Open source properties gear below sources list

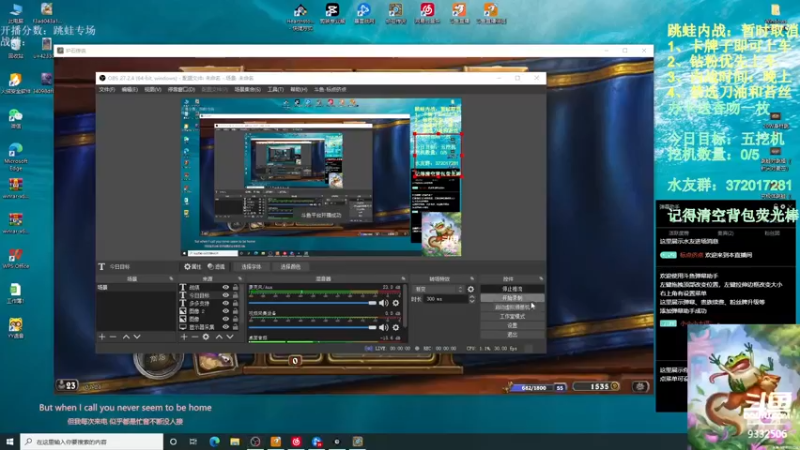(206, 337)
